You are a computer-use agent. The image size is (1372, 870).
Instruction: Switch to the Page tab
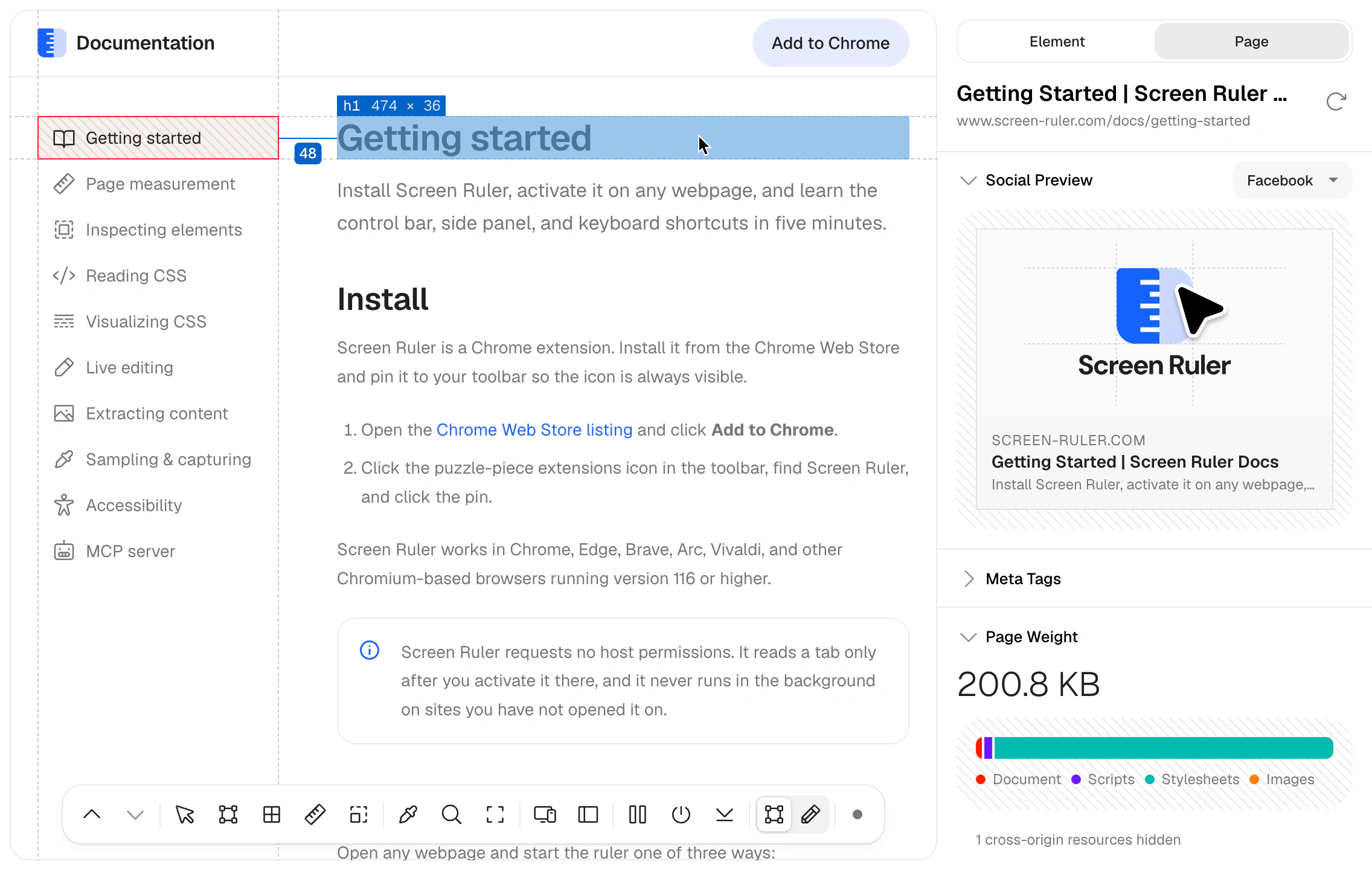coord(1251,42)
